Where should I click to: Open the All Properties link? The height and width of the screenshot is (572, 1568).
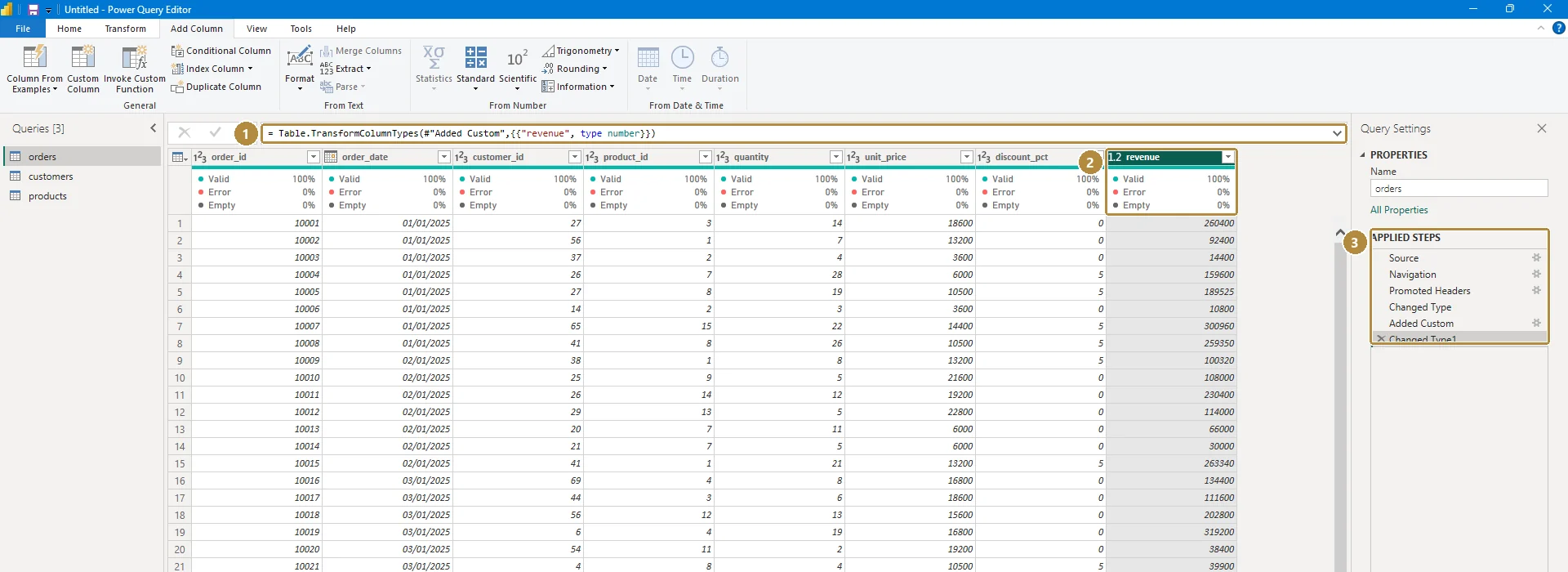(1399, 210)
